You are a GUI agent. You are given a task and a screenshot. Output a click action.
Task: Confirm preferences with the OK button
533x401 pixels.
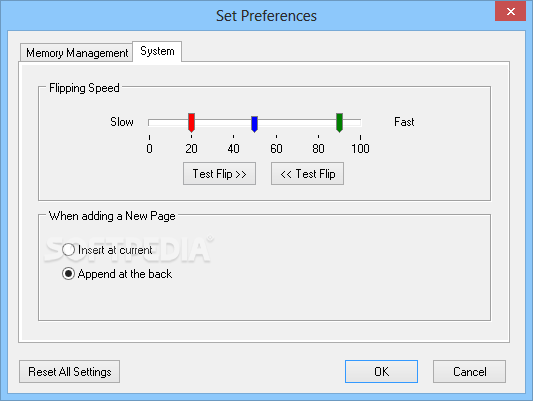point(381,371)
